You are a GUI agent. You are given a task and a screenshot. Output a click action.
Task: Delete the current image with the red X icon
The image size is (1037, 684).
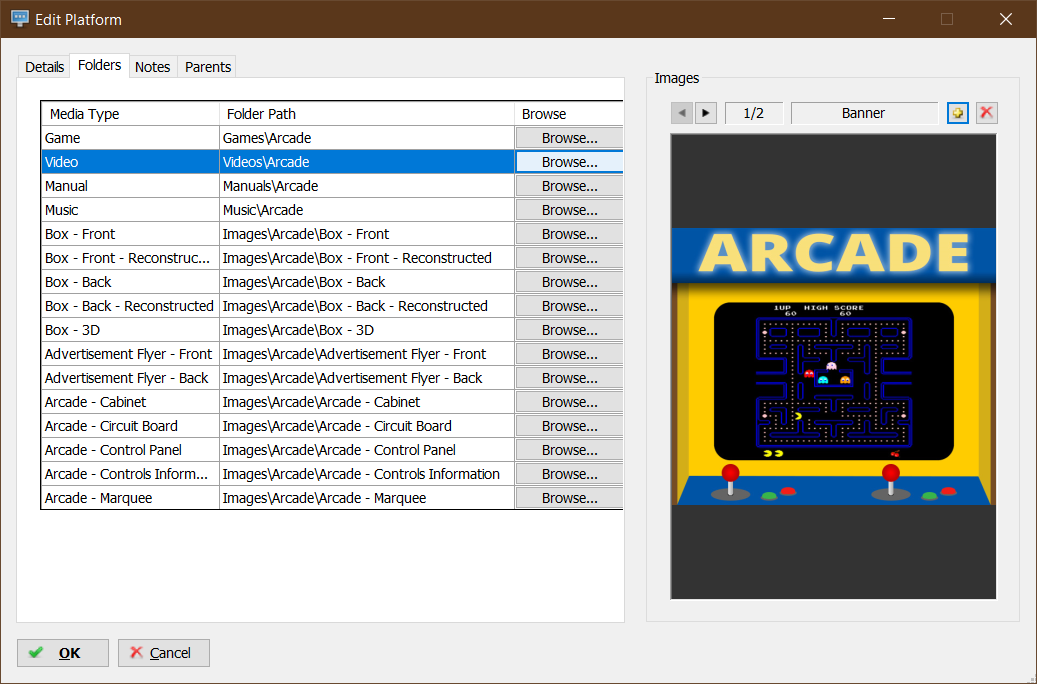pos(986,113)
